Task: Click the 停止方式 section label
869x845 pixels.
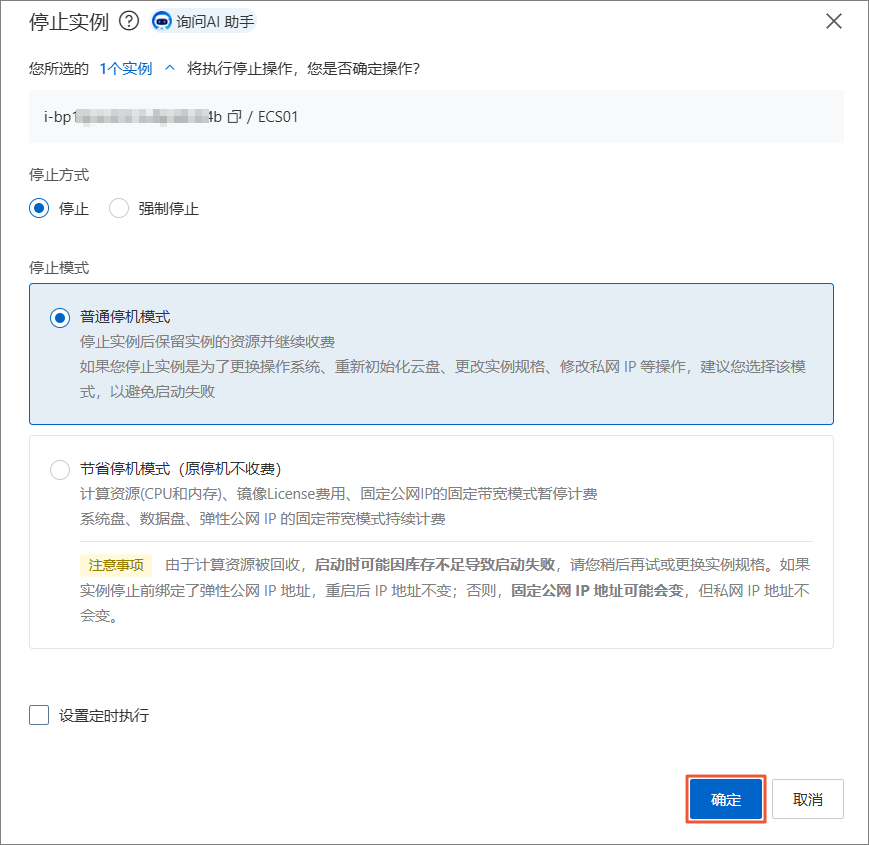Action: 59,175
